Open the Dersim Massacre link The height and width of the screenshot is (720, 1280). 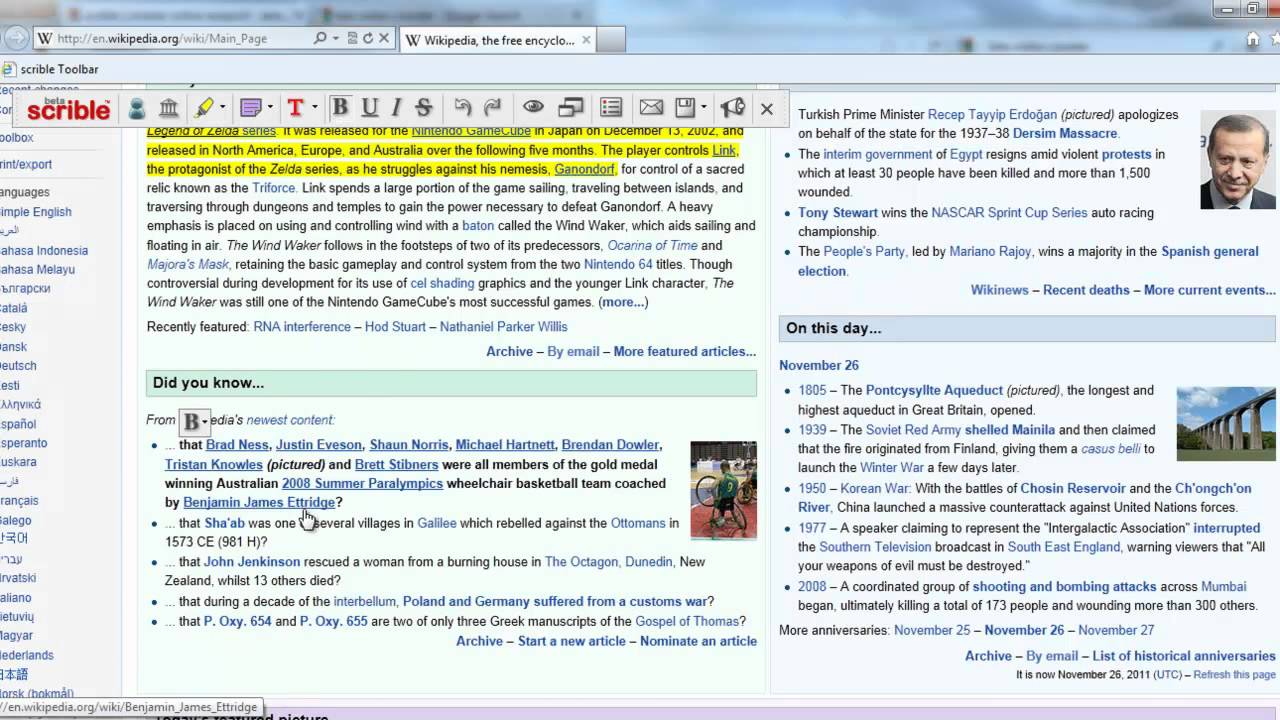tap(1065, 134)
